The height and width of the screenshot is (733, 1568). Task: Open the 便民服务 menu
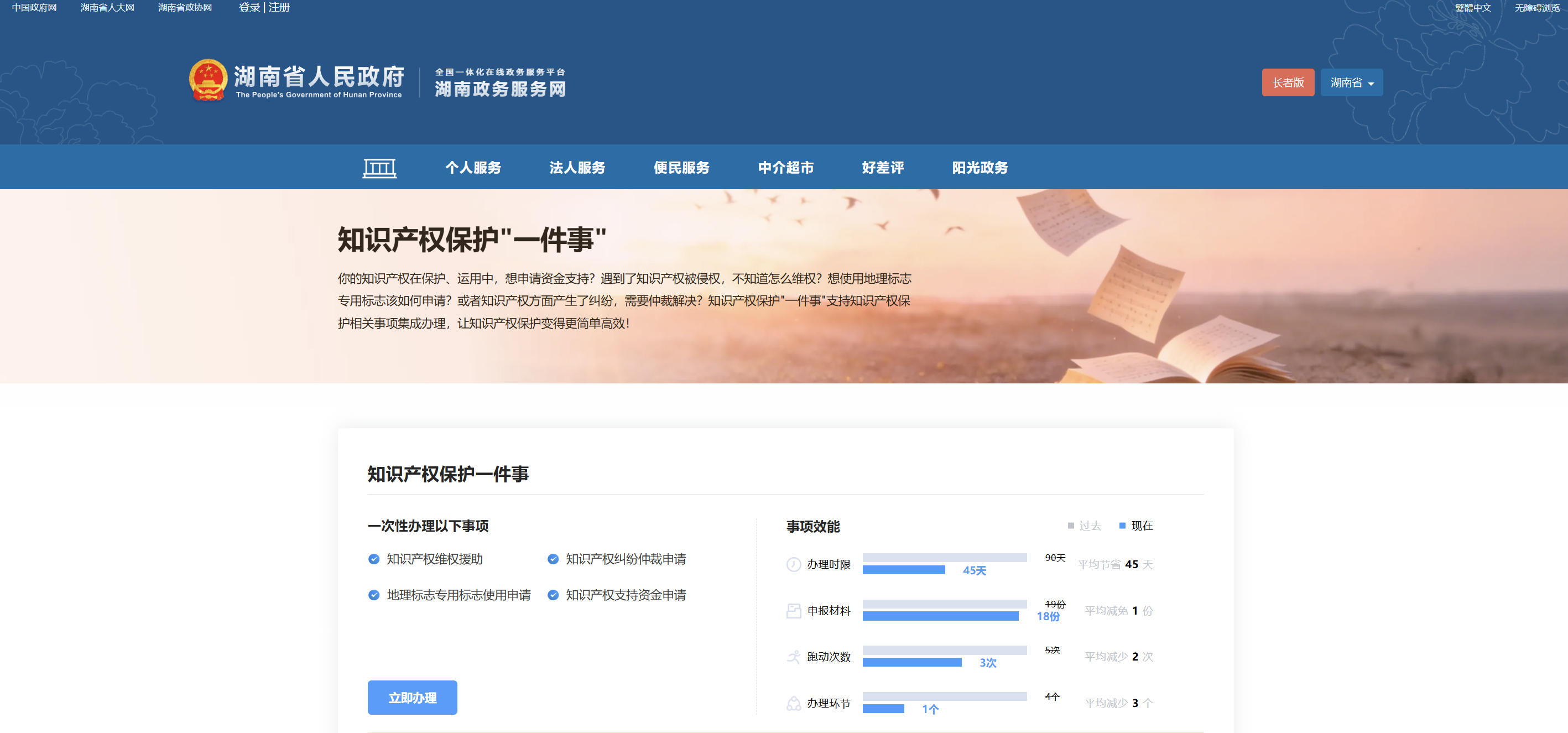(x=681, y=168)
